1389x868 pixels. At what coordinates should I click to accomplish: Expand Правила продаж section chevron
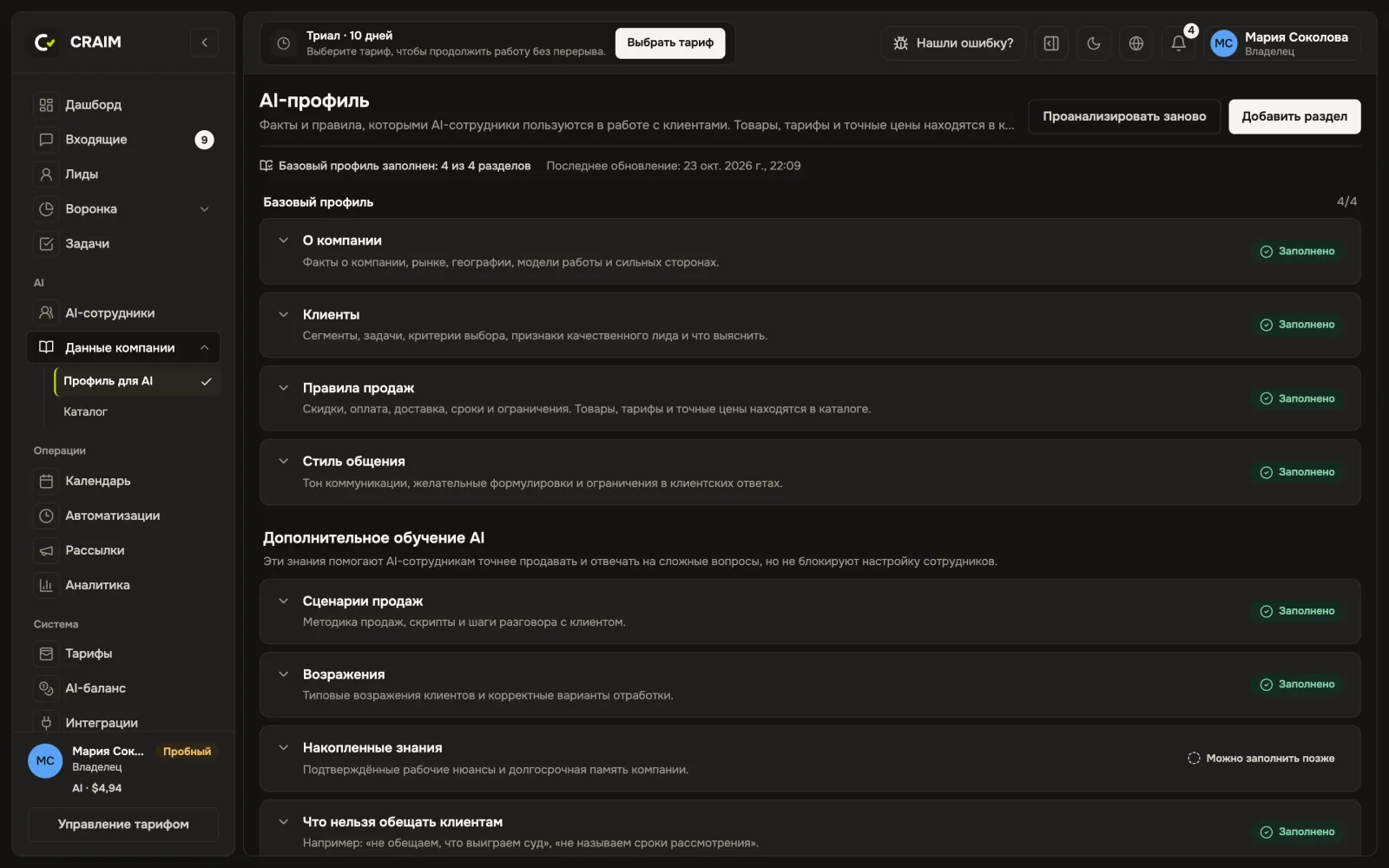pyautogui.click(x=283, y=388)
